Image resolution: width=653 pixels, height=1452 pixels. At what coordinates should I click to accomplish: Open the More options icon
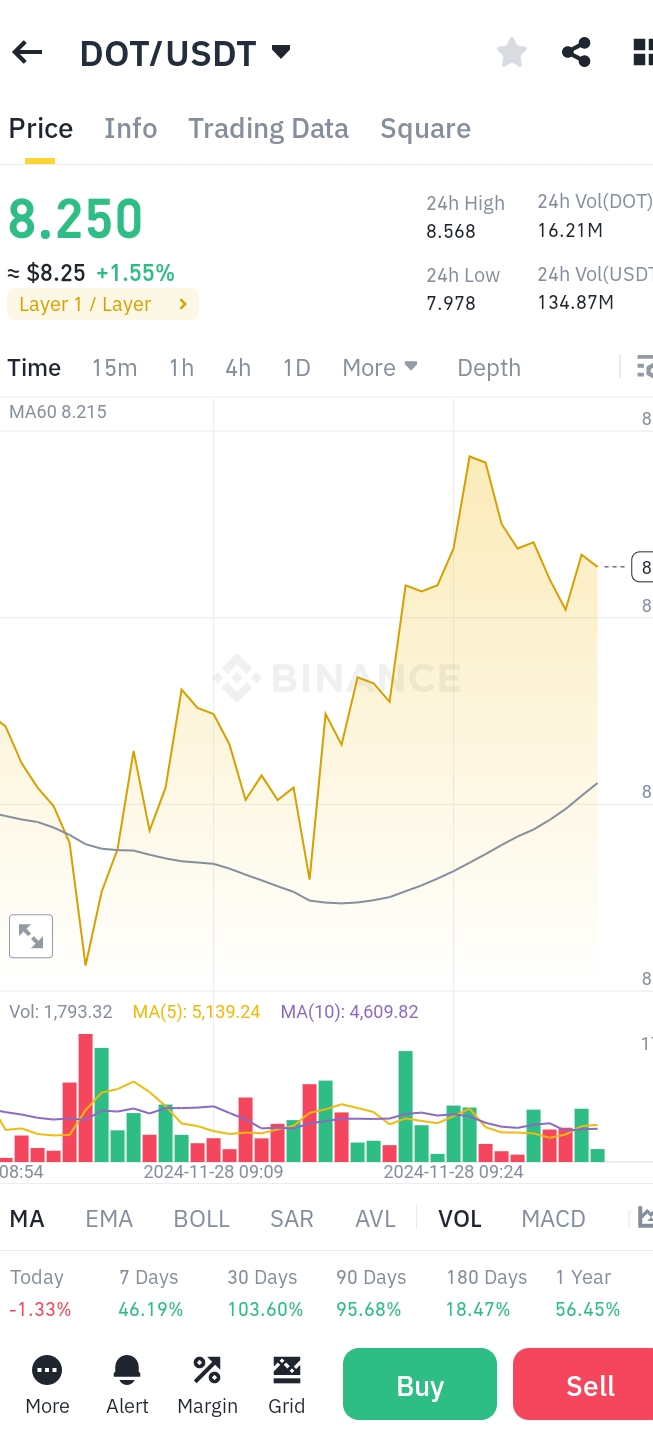pyautogui.click(x=47, y=1384)
